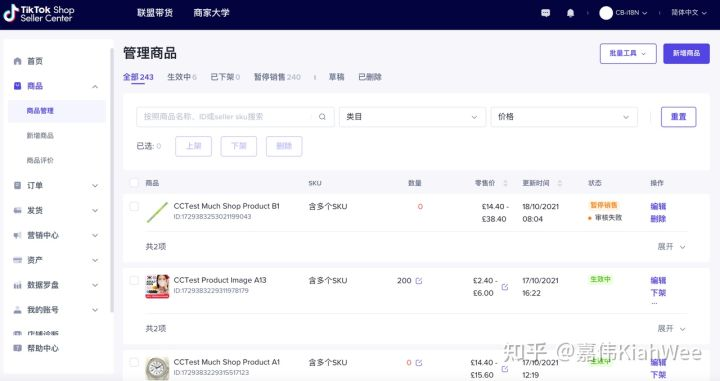Click the 新增商品 add product button

pos(686,53)
